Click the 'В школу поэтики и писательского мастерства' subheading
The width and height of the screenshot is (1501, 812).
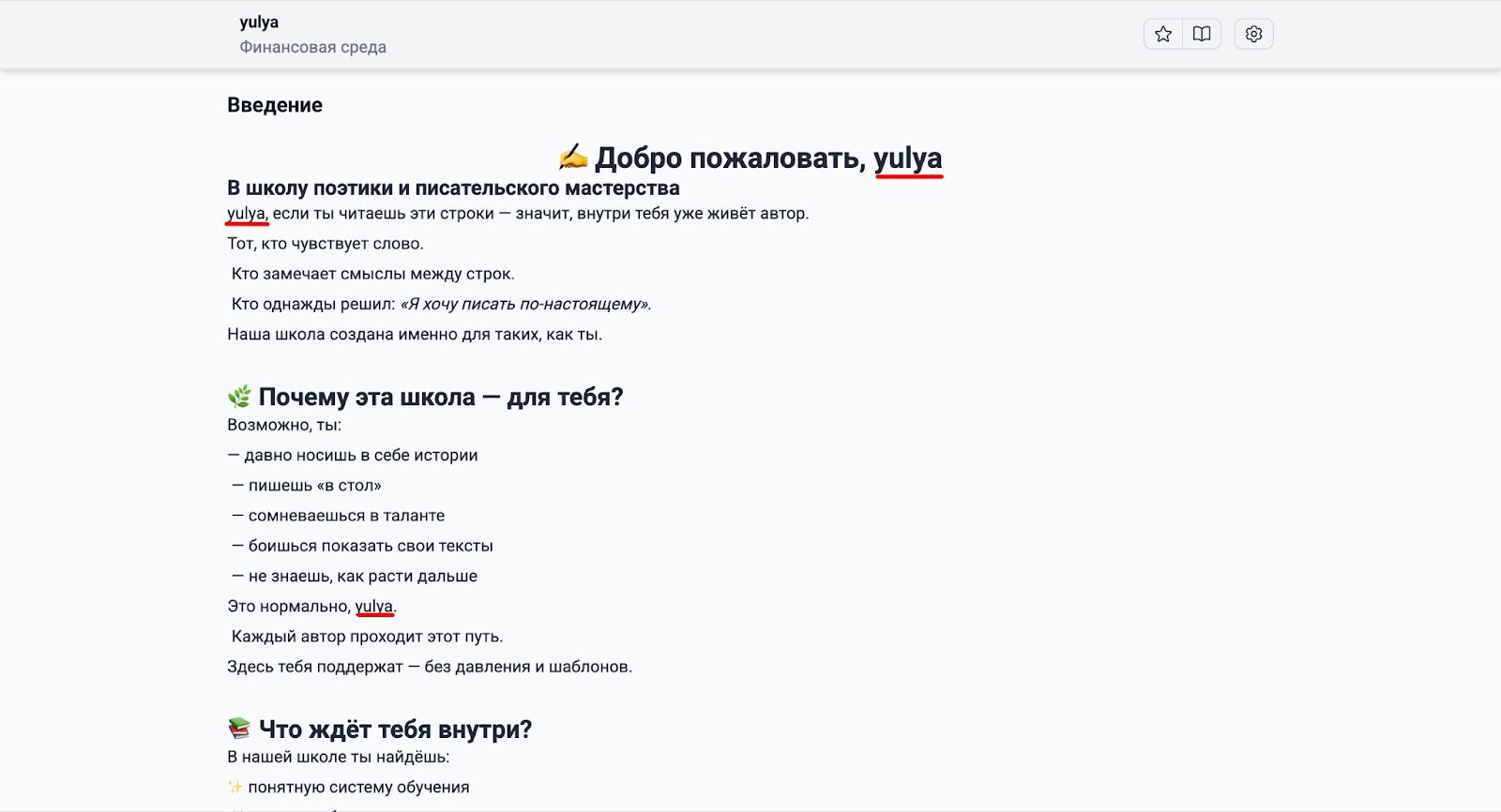click(453, 188)
